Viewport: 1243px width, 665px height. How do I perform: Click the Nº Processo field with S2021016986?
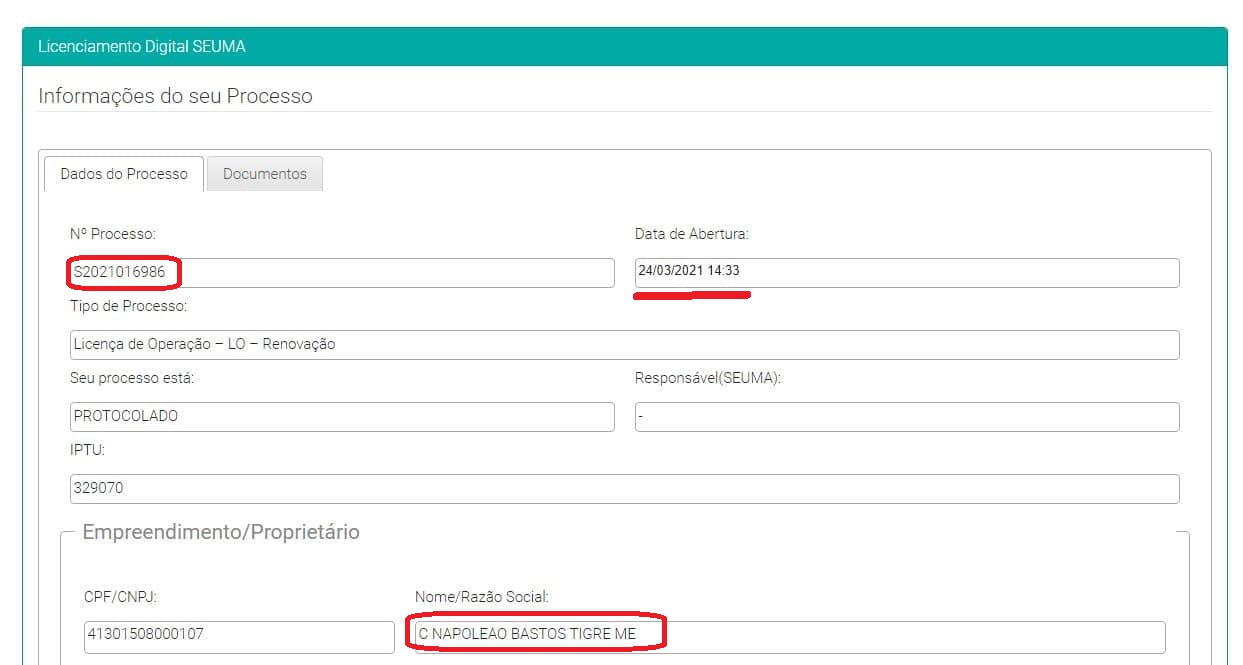[x=340, y=273]
